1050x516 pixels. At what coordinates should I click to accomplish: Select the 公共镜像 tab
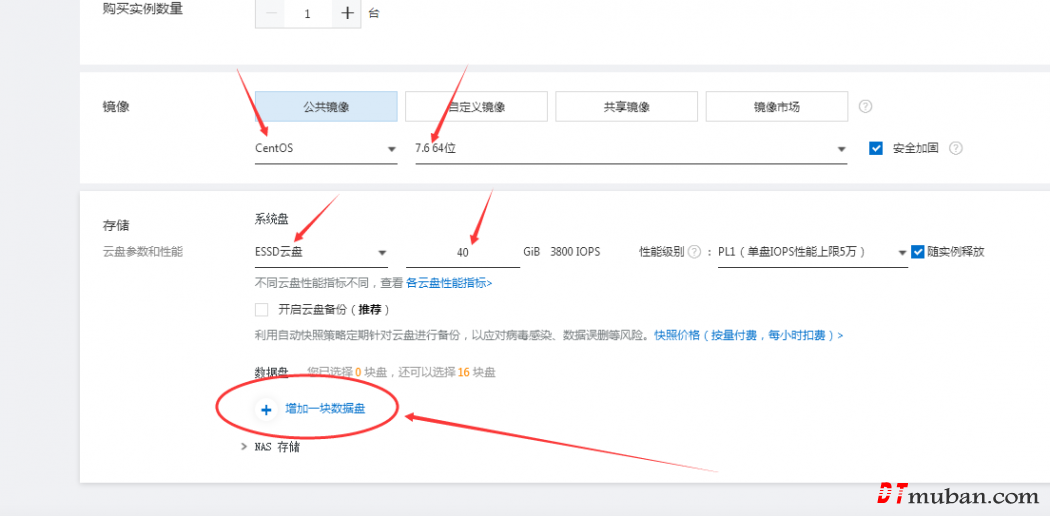pos(326,106)
